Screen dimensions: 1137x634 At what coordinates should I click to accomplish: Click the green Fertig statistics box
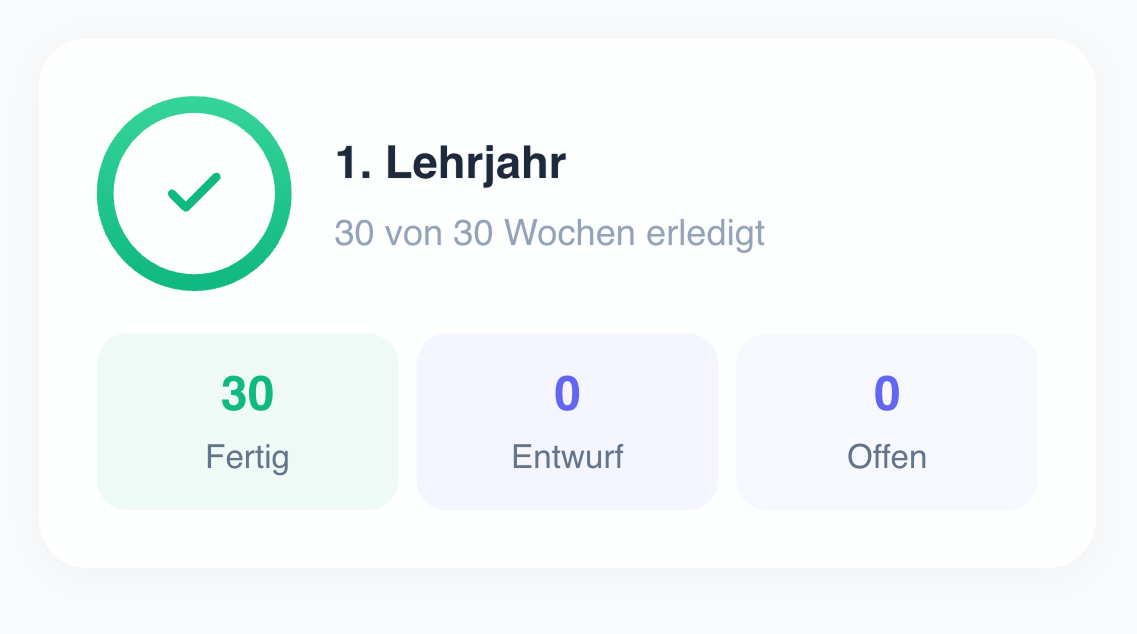247,421
